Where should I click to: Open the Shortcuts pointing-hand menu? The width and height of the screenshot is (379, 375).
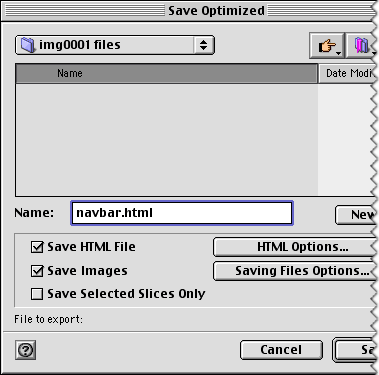click(327, 46)
